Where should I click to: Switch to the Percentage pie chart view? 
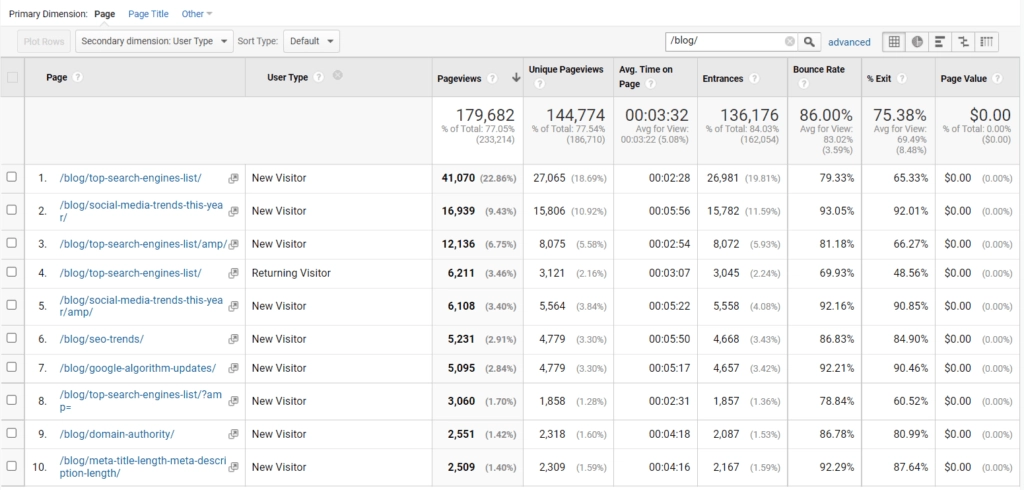(917, 42)
